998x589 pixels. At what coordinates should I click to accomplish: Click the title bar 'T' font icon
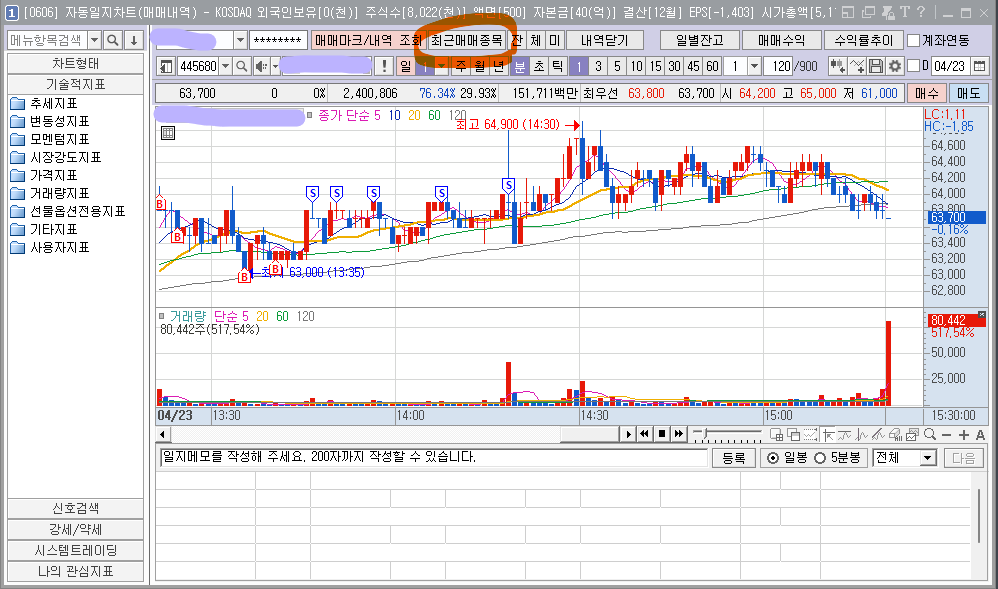pyautogui.click(x=904, y=12)
